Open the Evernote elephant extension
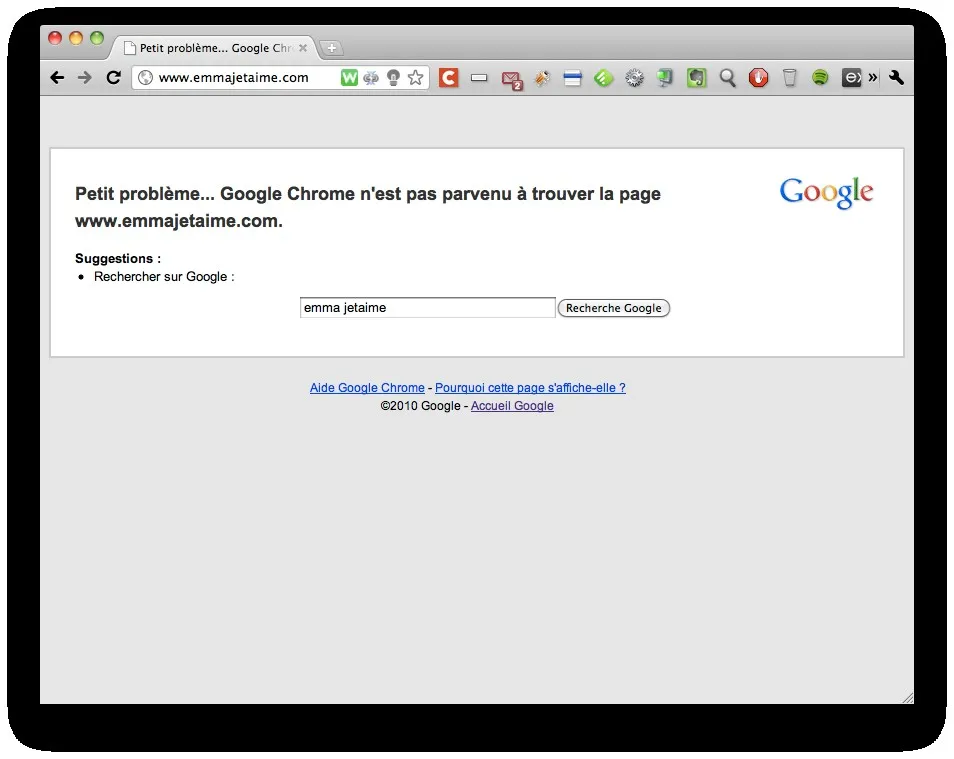Viewport: 954px width, 759px height. tap(697, 77)
